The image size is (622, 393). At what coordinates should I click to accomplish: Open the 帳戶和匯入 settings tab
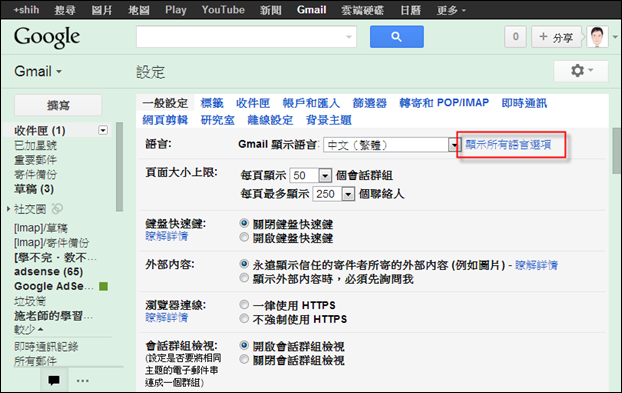coord(311,103)
